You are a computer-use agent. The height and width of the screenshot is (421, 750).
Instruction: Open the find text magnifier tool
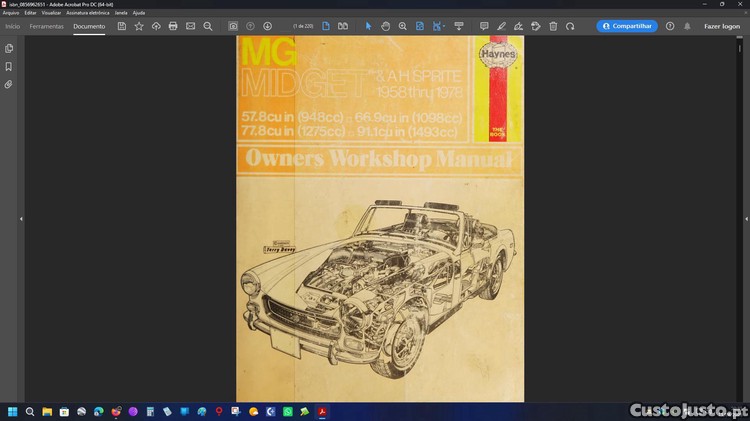click(208, 26)
